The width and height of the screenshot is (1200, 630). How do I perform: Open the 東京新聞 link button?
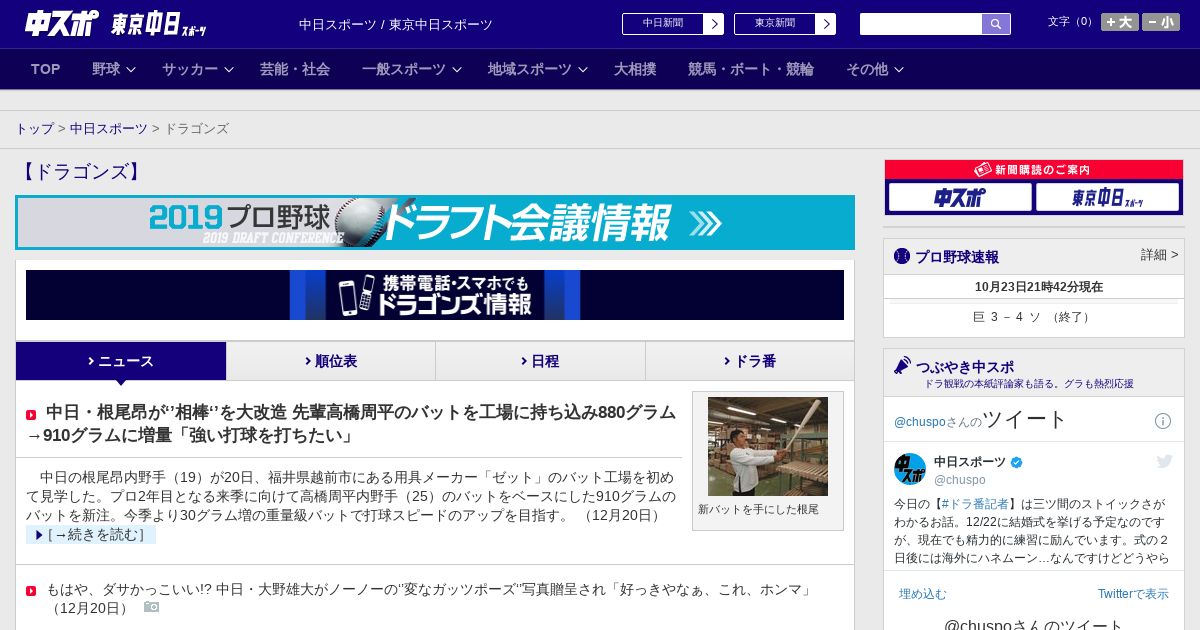[785, 24]
